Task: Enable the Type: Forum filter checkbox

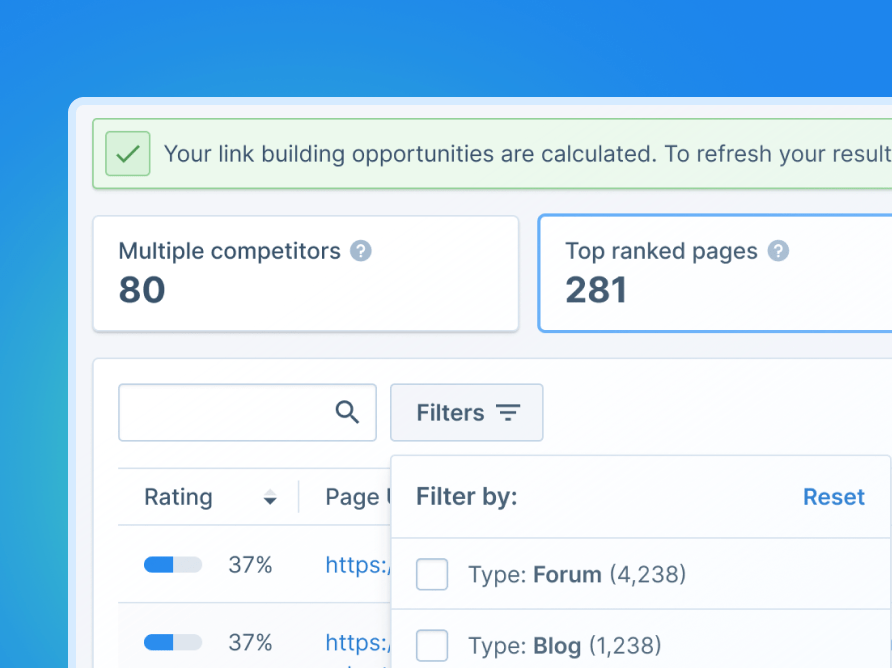Action: 431,574
